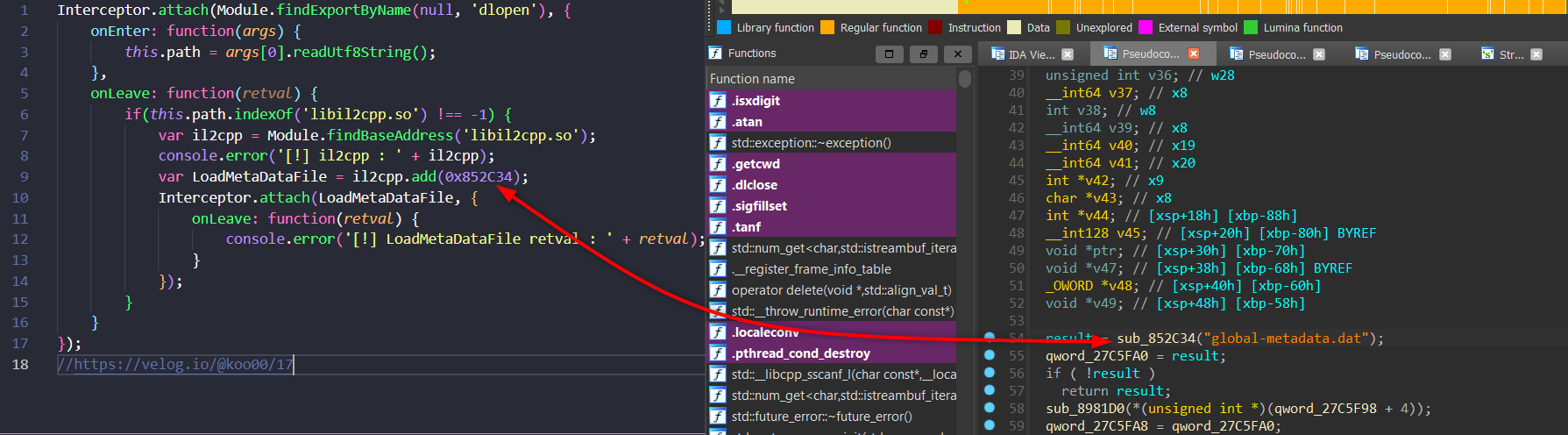1568x435 pixels.
Task: Click the icon next to std::exception::~exception()
Action: coord(718,142)
